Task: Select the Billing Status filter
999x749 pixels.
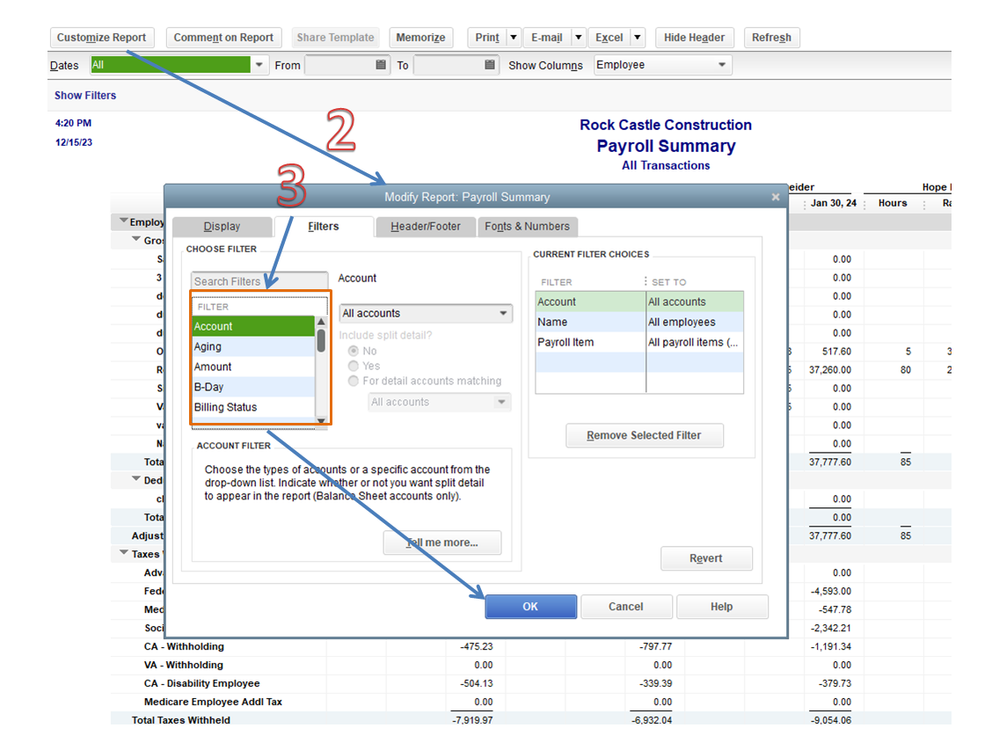Action: click(x=254, y=407)
